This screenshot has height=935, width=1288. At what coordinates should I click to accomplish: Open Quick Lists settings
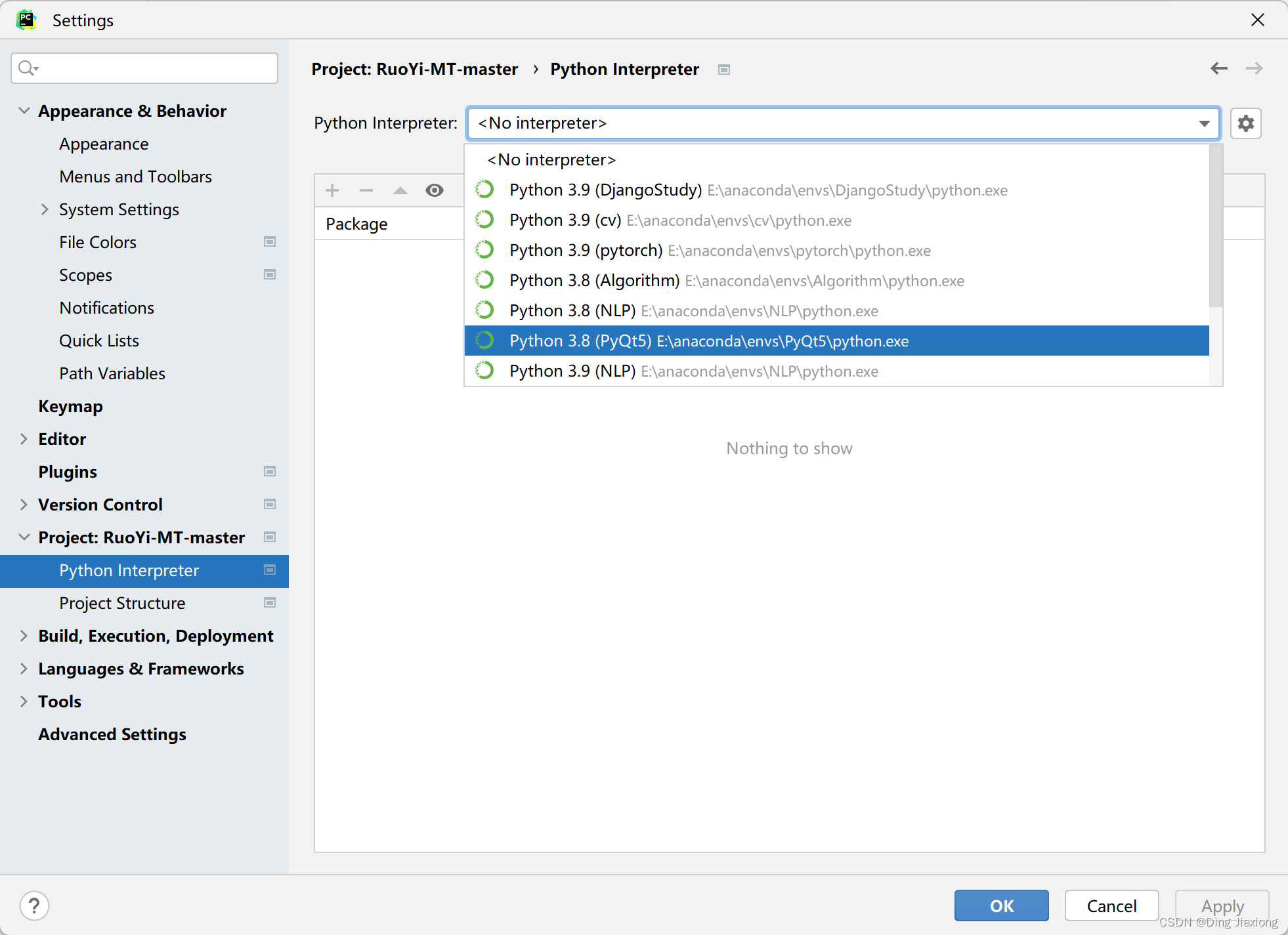(x=99, y=341)
